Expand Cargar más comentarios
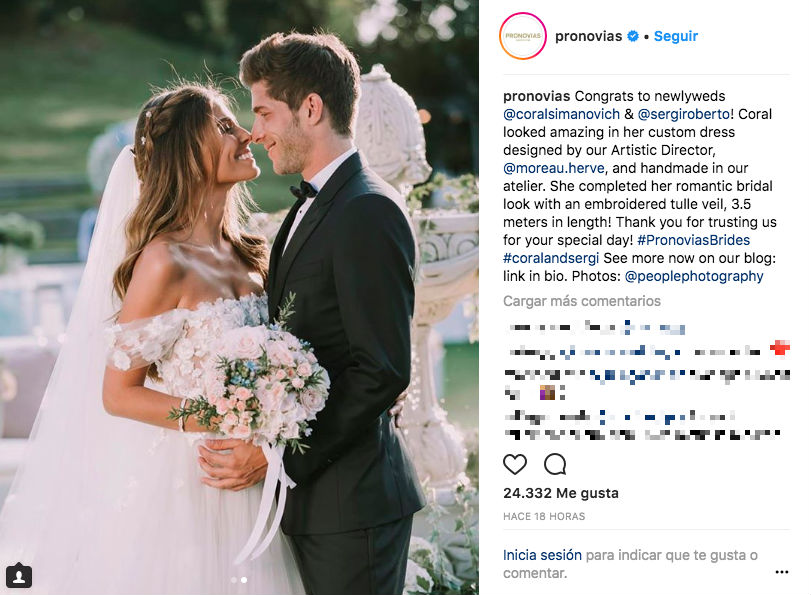 582,301
